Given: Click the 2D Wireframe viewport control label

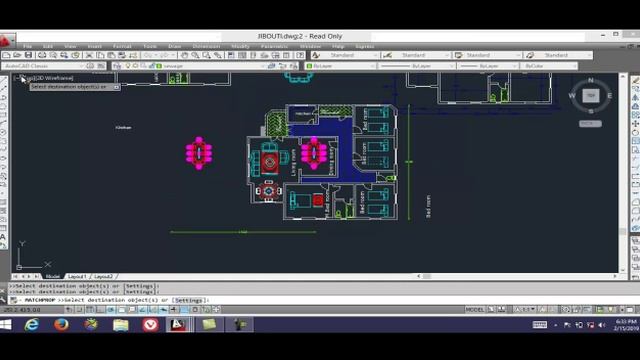Looking at the screenshot, I should click(54, 78).
